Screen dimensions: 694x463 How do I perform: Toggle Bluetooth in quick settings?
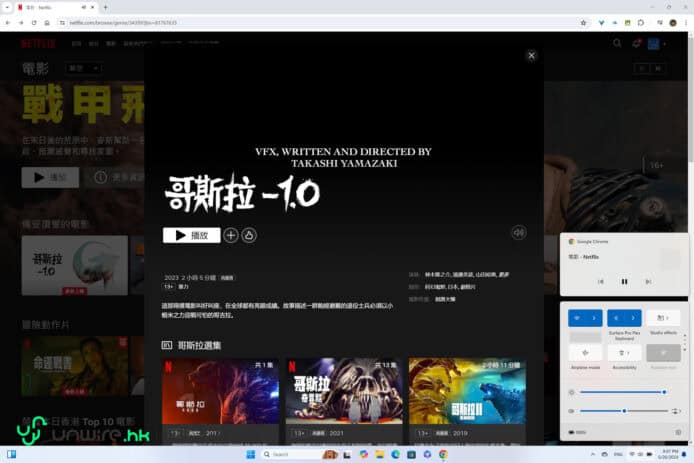[x=617, y=318]
